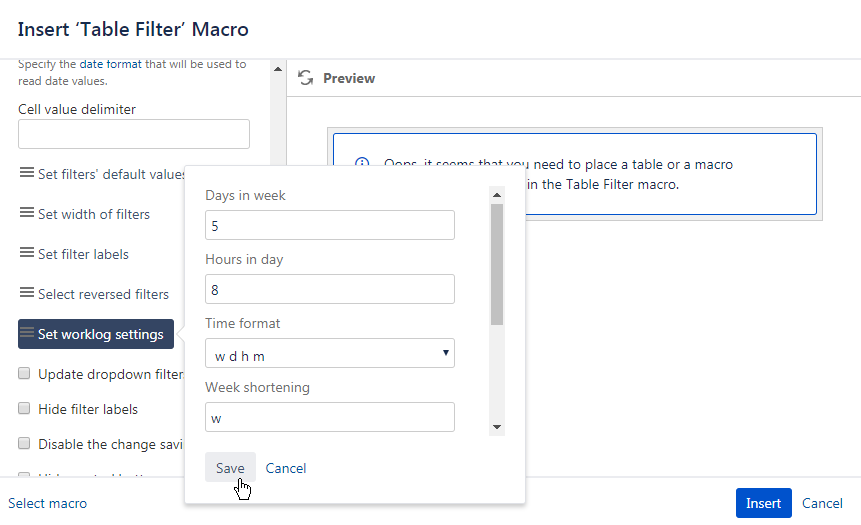This screenshot has width=861, height=525.
Task: Toggle the Hide filter labels checkbox
Action: pyautogui.click(x=24, y=409)
